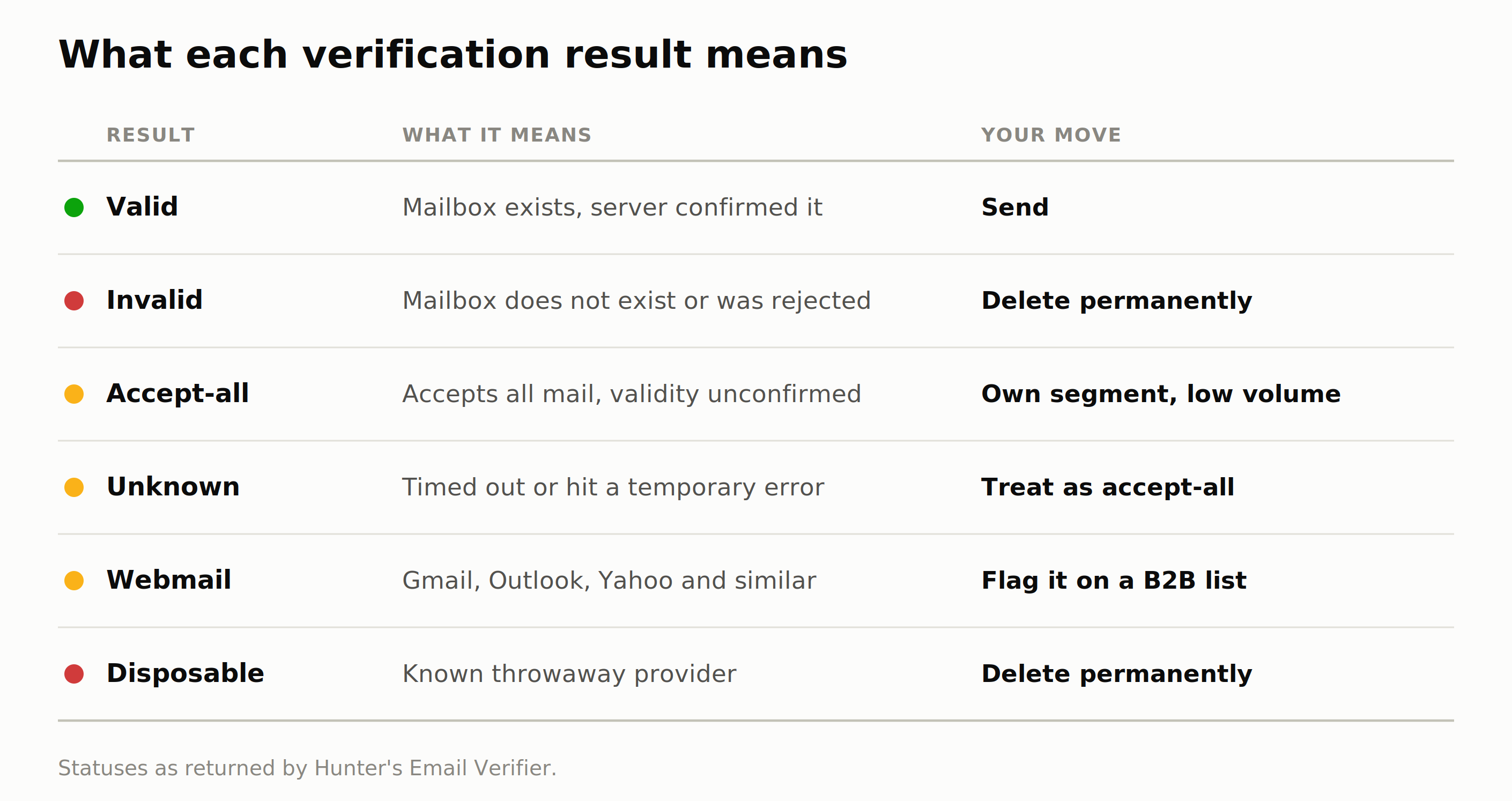The width and height of the screenshot is (1512, 801).
Task: Click the Hunter's Email Verifier footnote
Action: click(307, 768)
